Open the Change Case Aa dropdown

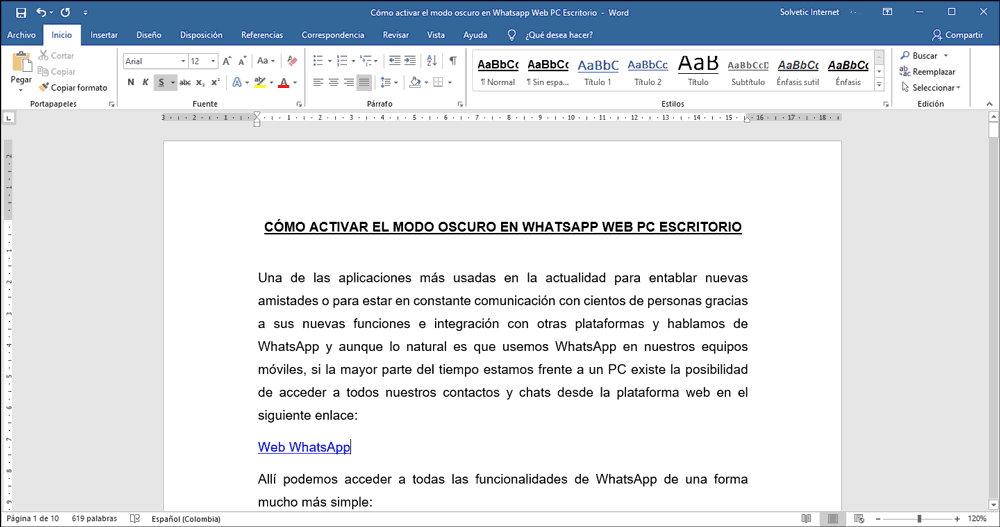click(x=265, y=61)
